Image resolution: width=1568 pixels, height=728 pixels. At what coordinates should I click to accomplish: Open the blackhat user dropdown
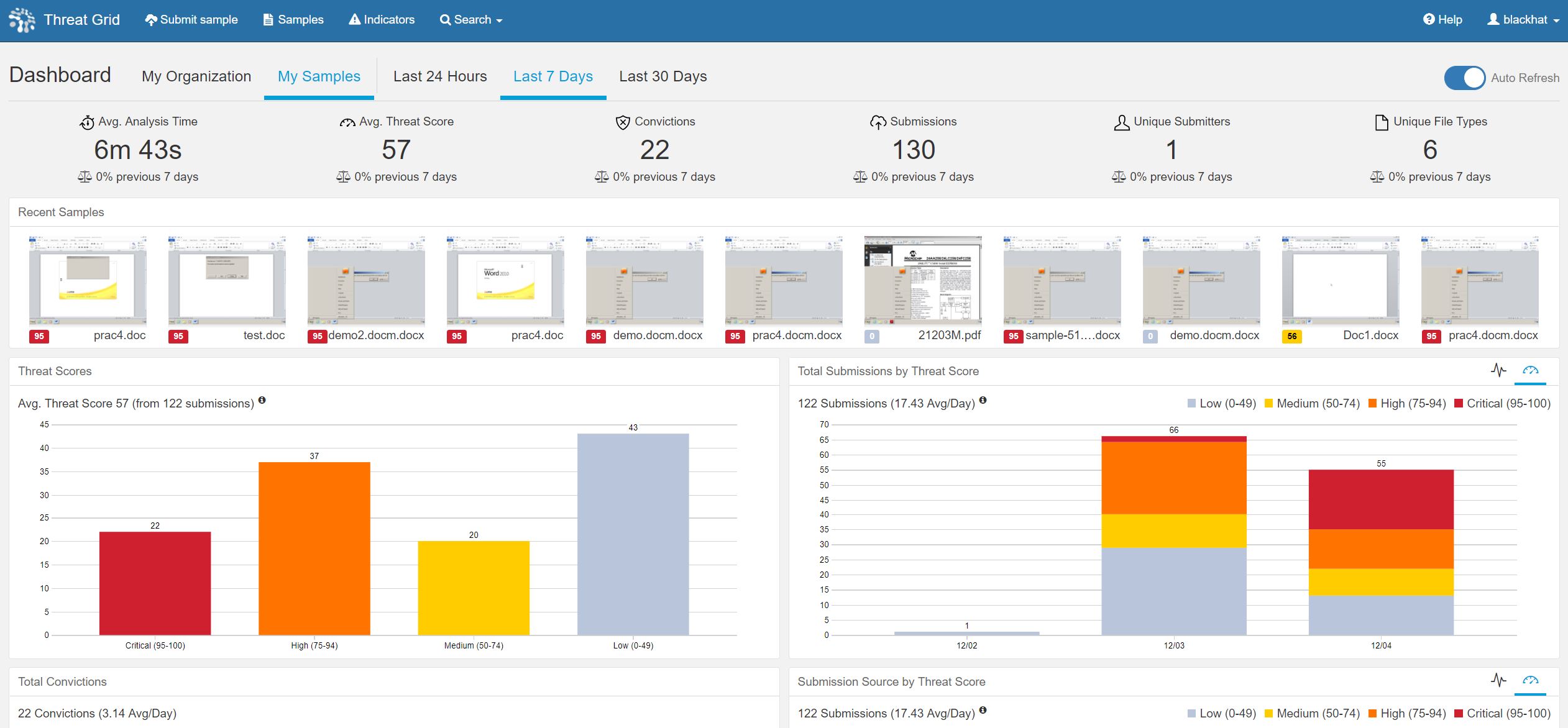click(x=1523, y=20)
